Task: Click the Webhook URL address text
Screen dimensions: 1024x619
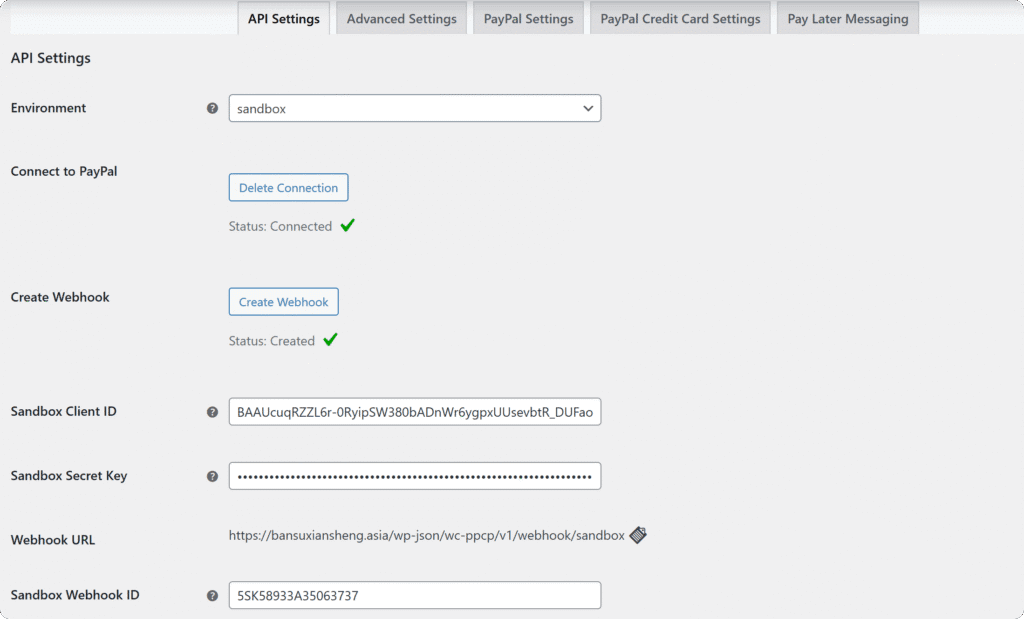Action: pyautogui.click(x=426, y=536)
